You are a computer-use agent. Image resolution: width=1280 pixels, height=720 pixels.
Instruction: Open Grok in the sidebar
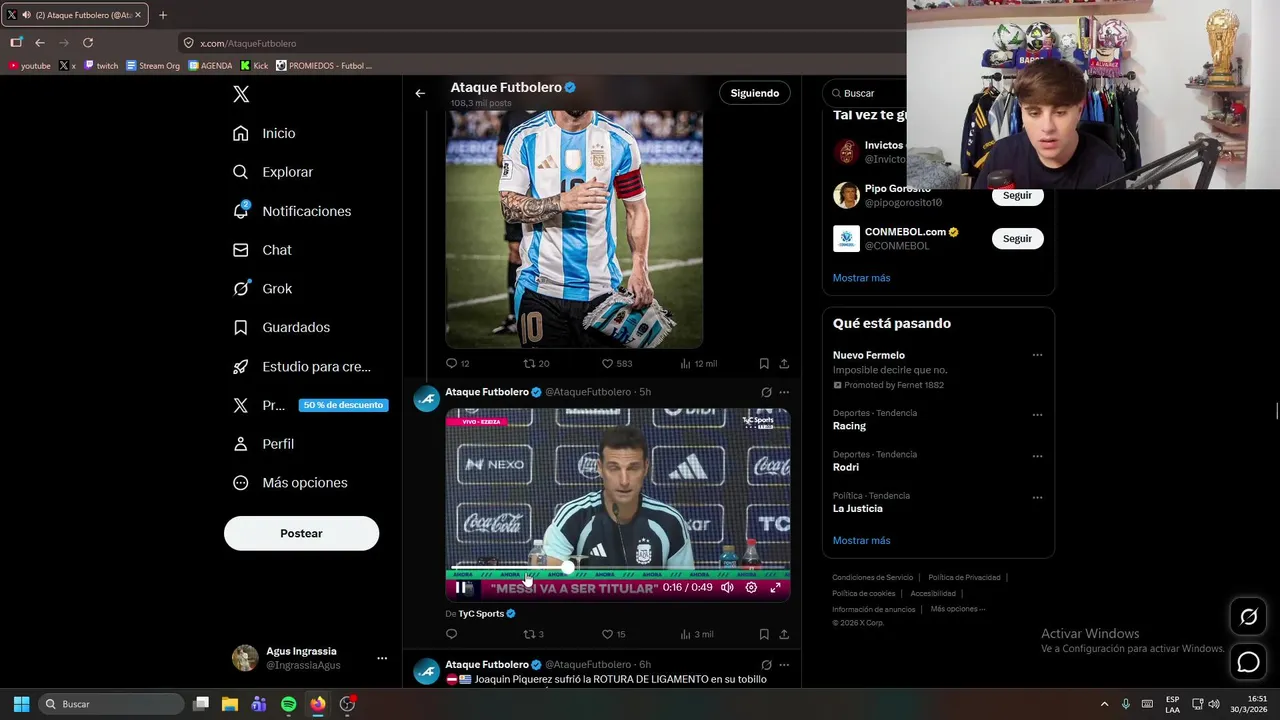click(x=262, y=288)
